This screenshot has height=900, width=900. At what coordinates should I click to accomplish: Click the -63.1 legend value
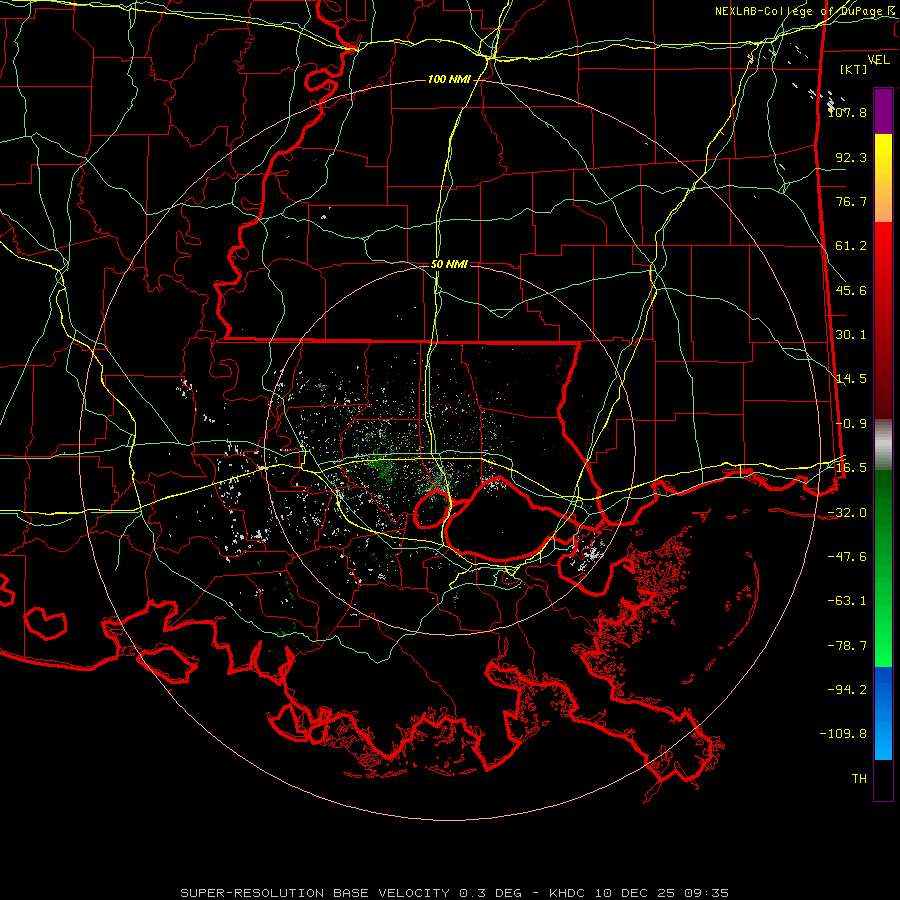tap(847, 601)
